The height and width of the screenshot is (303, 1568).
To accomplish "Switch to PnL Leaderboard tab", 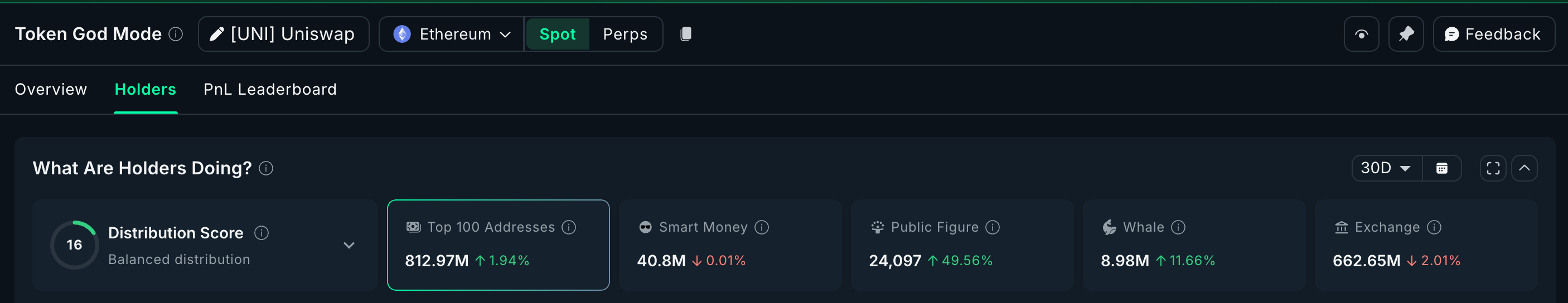I will click(x=270, y=90).
